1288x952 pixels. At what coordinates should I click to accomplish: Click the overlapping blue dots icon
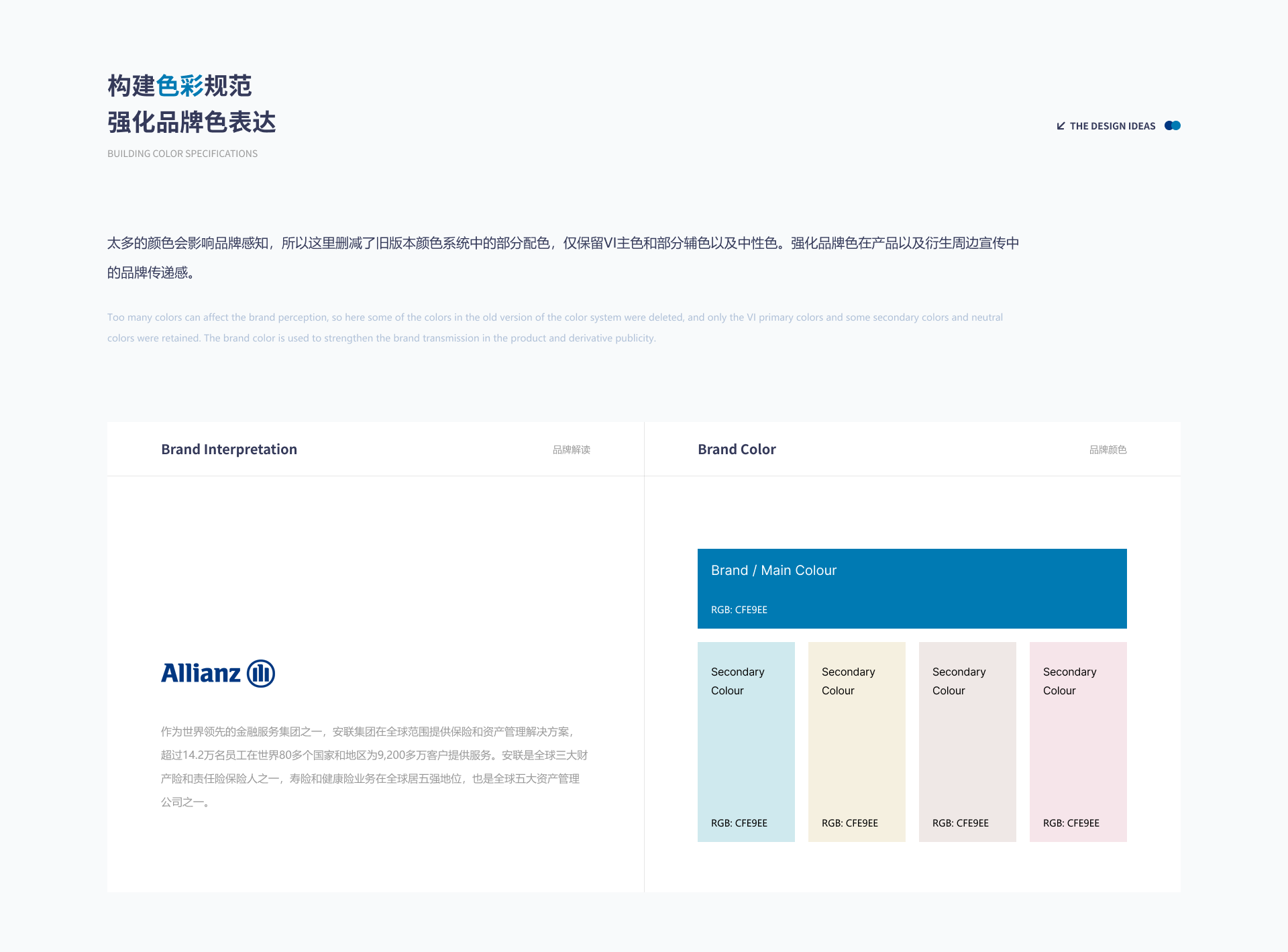coord(1172,125)
